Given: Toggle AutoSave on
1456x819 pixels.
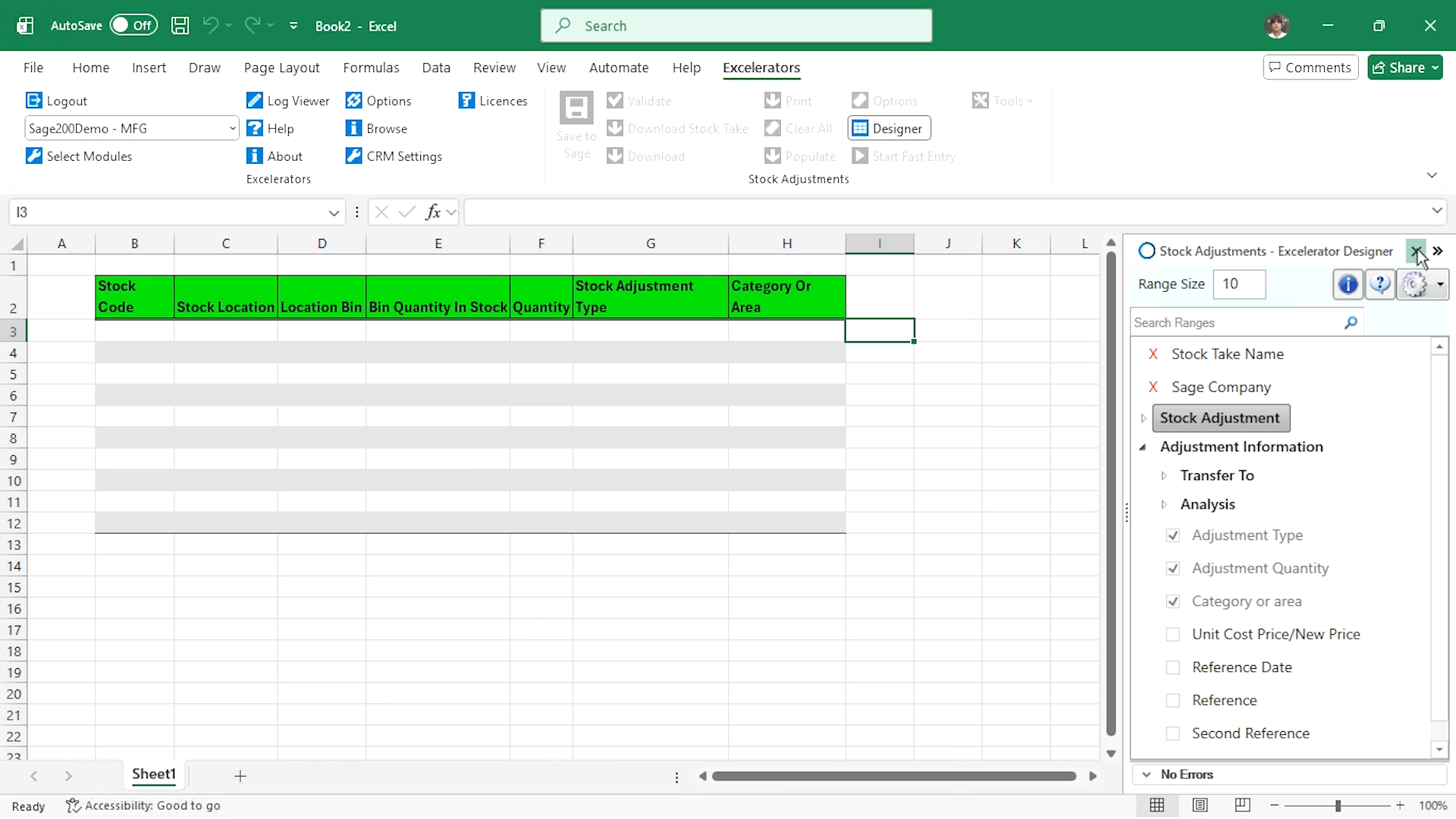Looking at the screenshot, I should click(x=133, y=24).
